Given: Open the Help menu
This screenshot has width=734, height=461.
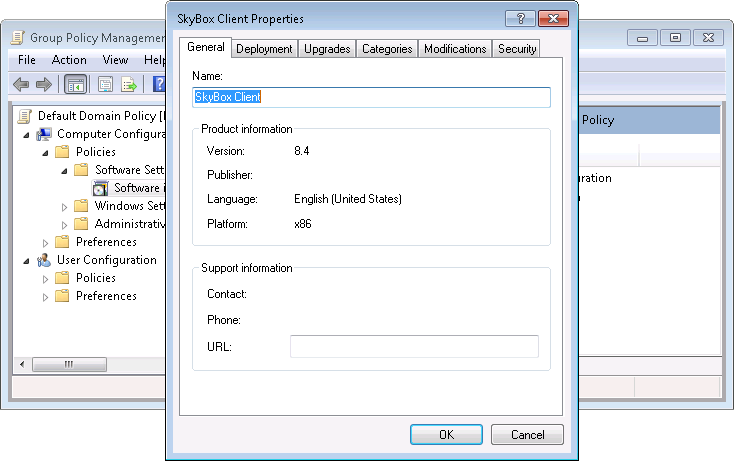Looking at the screenshot, I should (x=154, y=60).
